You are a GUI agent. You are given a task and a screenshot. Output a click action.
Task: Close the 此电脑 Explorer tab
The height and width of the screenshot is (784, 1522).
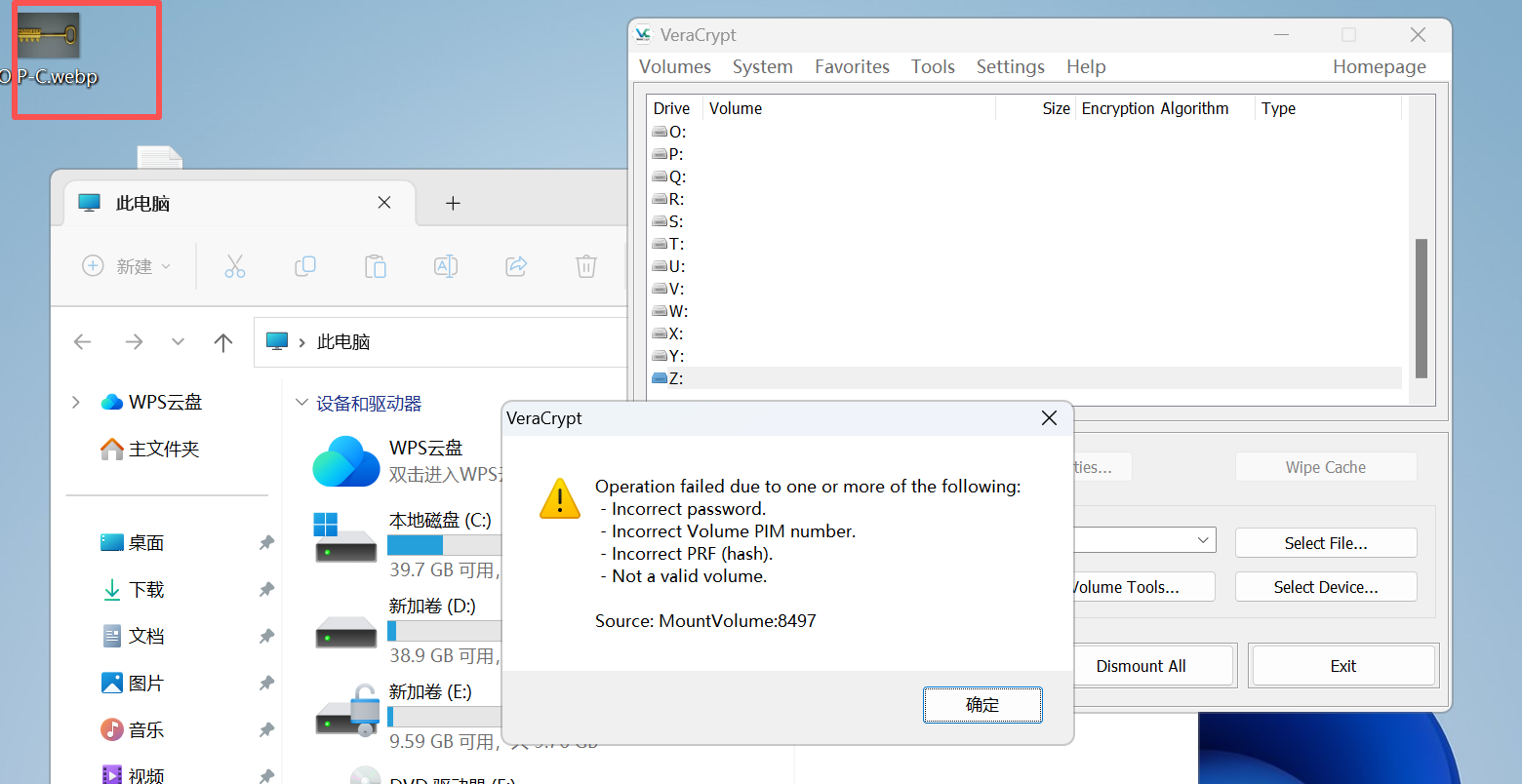(384, 203)
